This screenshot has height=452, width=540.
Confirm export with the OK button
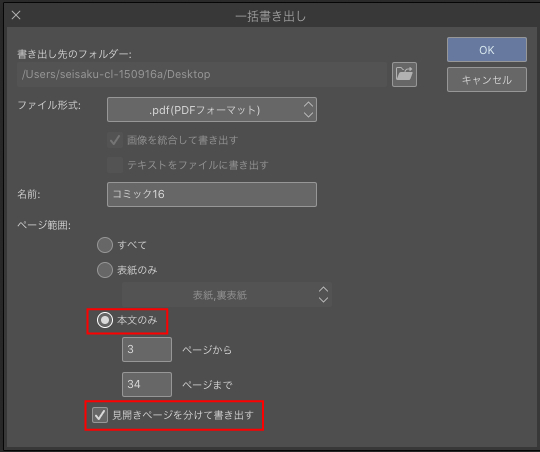coord(487,50)
